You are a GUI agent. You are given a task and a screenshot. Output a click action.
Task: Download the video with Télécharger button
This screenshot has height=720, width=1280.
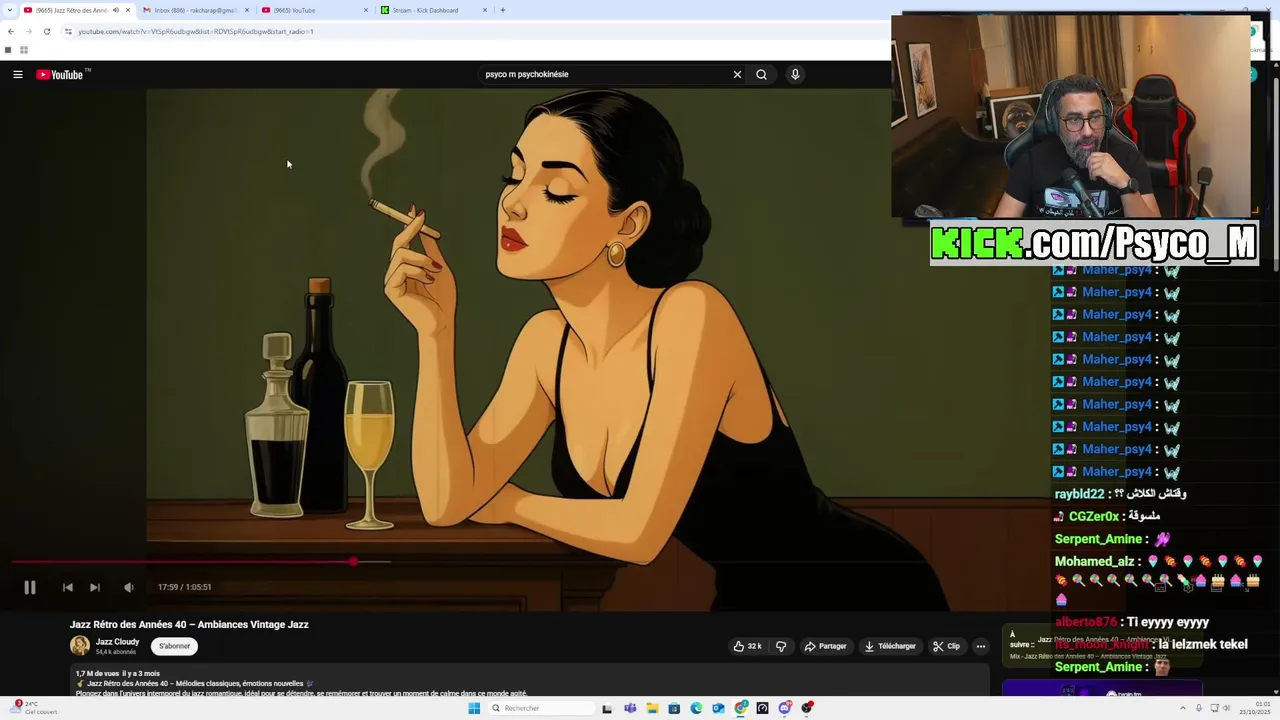(890, 646)
